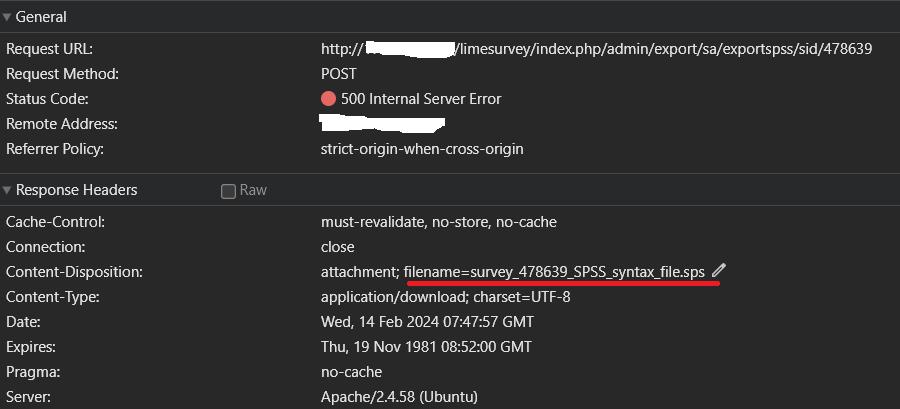Click the Request URL value
Screen dimensions: 900x409
pos(596,48)
